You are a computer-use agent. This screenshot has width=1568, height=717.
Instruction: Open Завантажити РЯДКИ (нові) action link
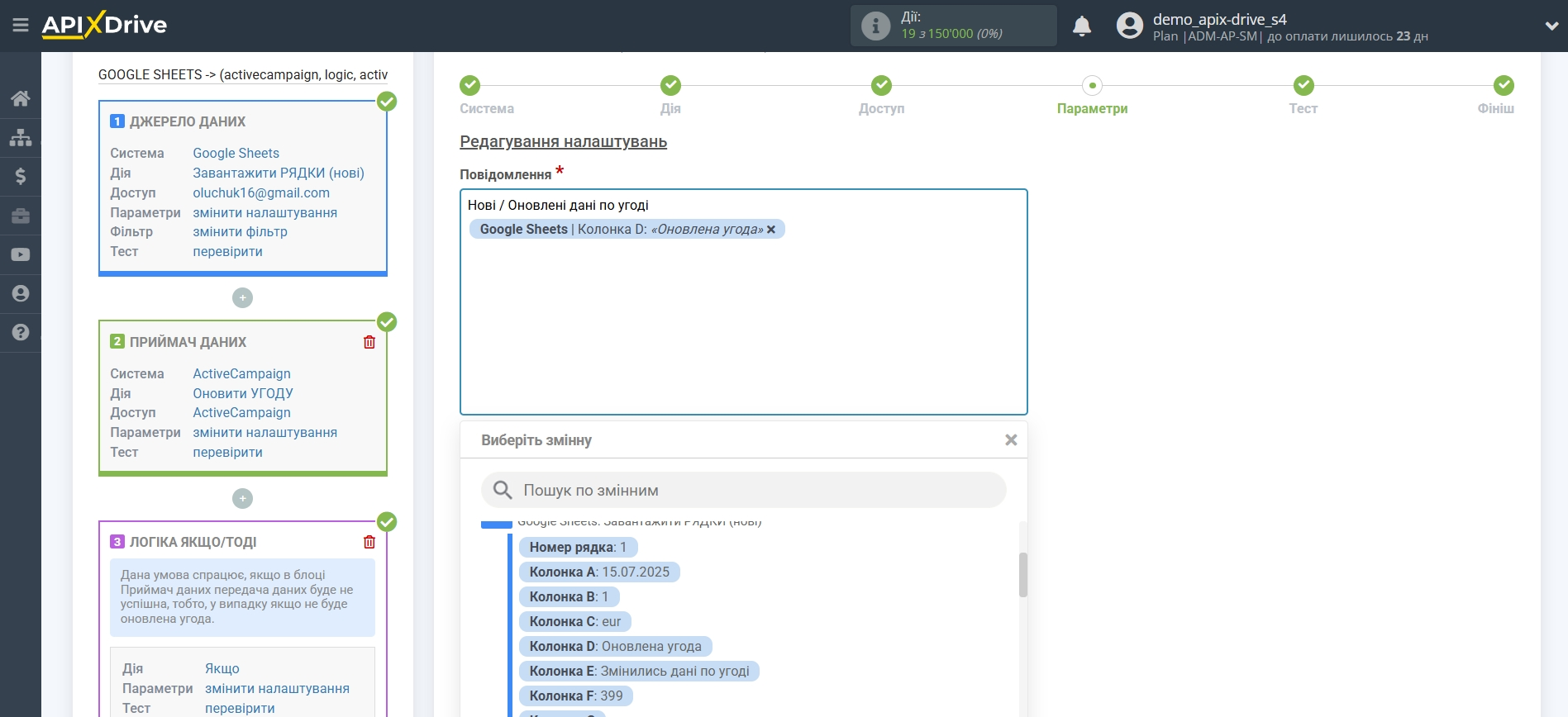pyautogui.click(x=279, y=173)
